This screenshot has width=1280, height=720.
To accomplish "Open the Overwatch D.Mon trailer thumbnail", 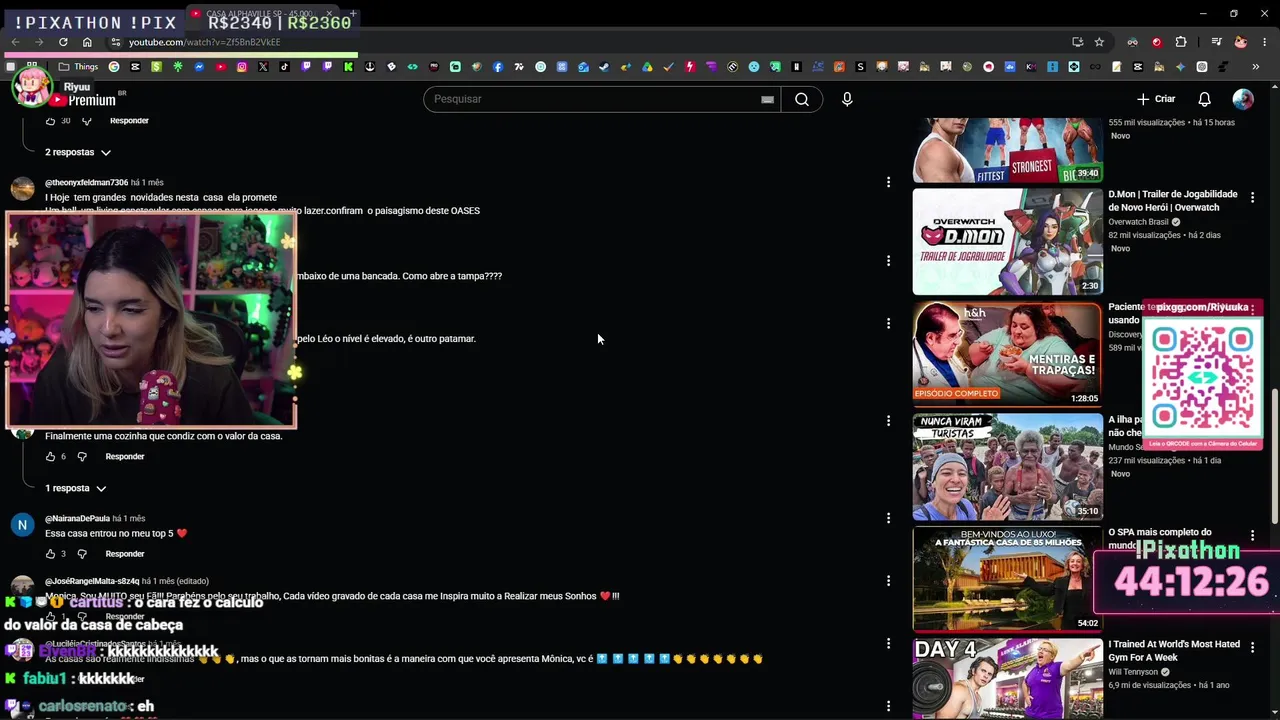I will 1007,242.
